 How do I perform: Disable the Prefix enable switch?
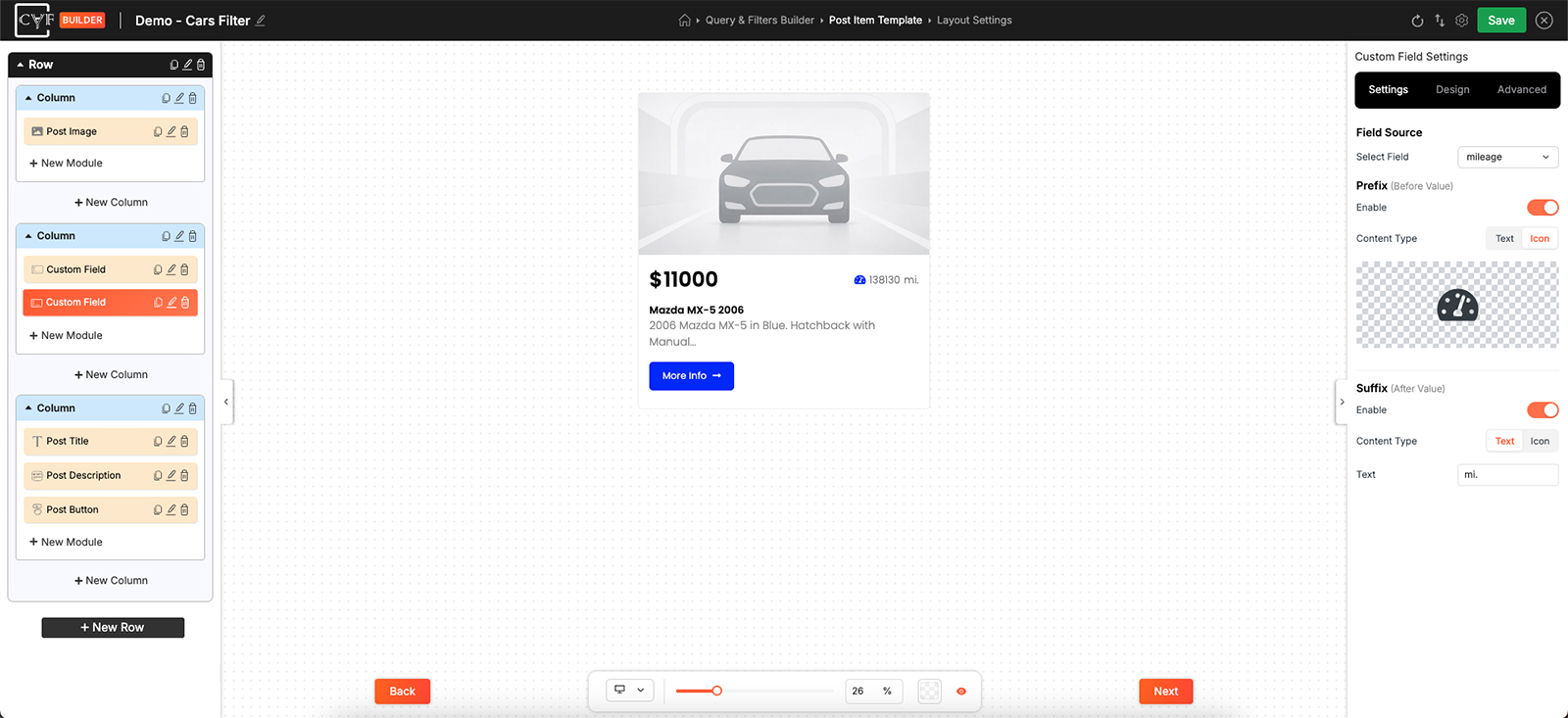click(1543, 208)
